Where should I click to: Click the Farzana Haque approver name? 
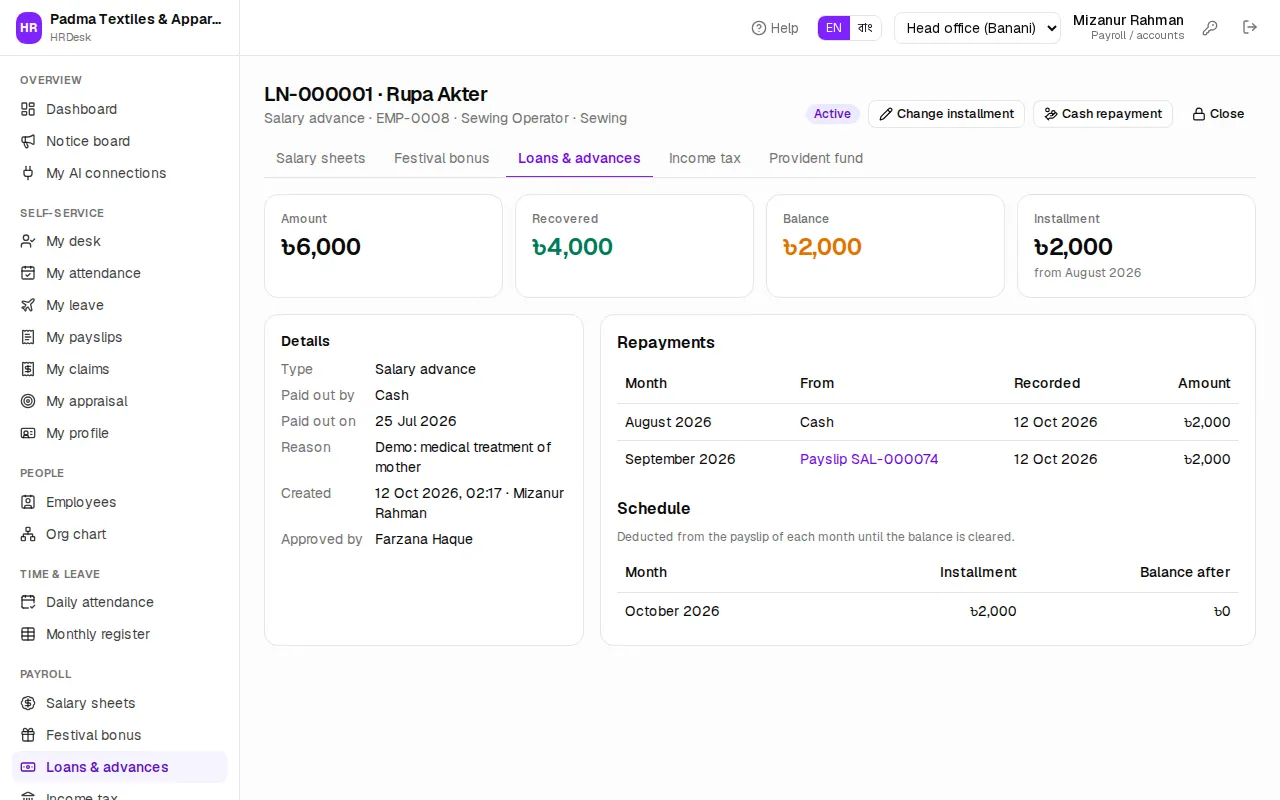tap(424, 539)
